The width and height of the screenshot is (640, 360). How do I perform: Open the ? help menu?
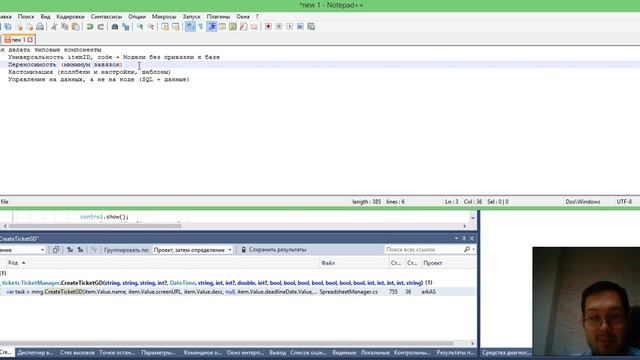point(257,17)
